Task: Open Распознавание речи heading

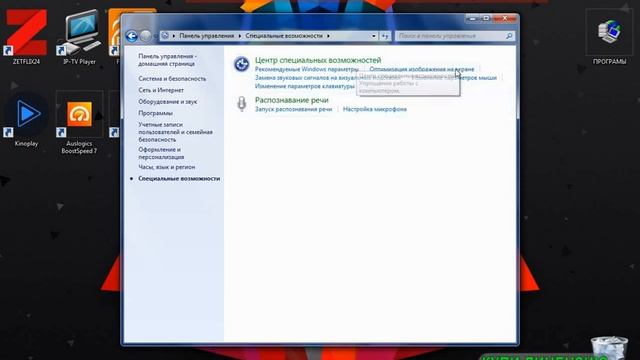Action: click(x=291, y=100)
